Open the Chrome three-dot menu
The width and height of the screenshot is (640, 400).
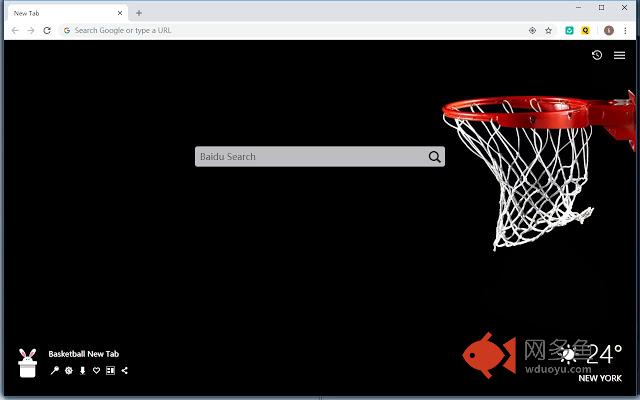tap(625, 30)
